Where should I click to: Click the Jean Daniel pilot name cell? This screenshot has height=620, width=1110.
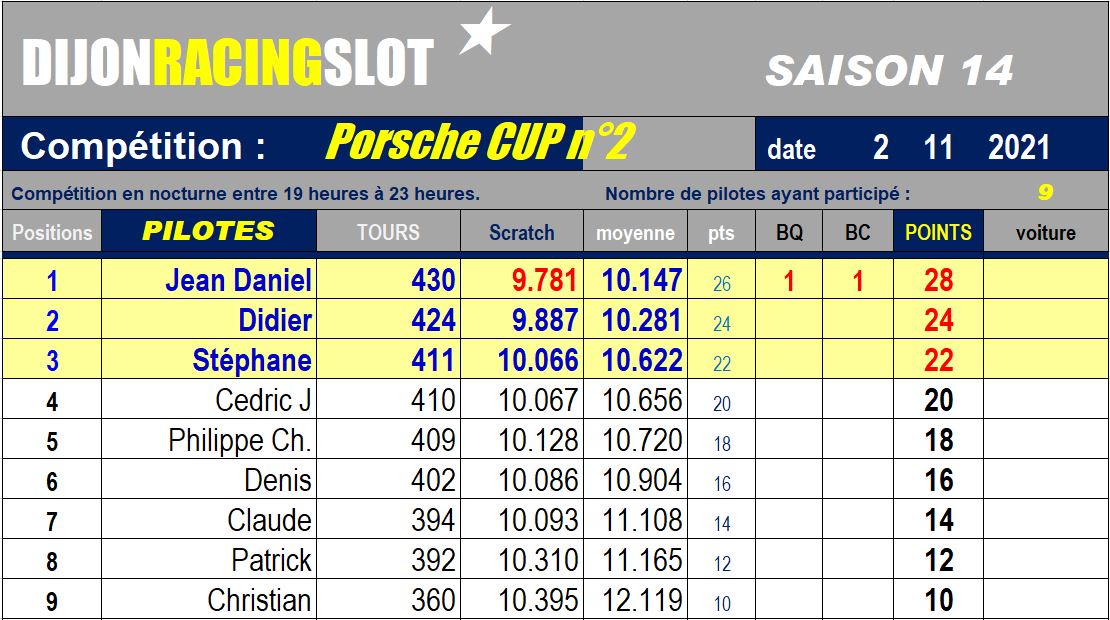209,280
